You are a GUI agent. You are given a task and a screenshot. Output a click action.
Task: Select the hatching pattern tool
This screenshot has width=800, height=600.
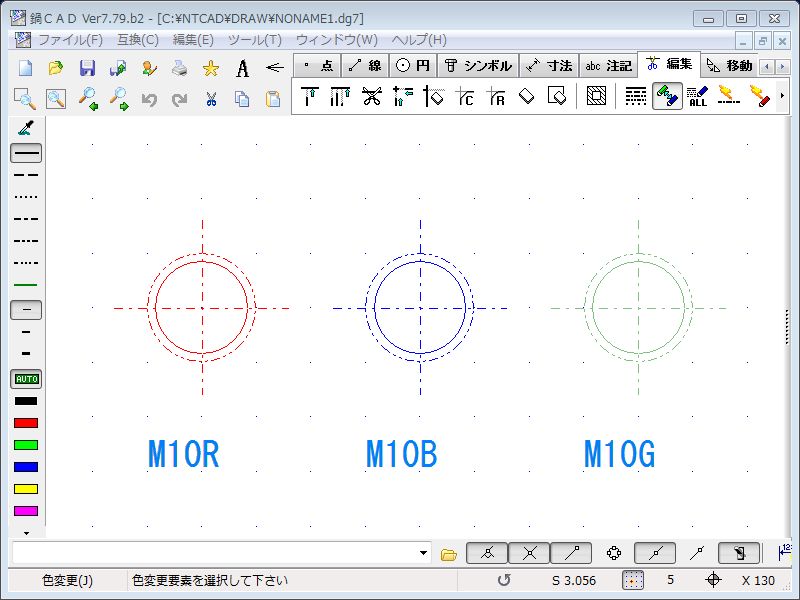pyautogui.click(x=596, y=96)
